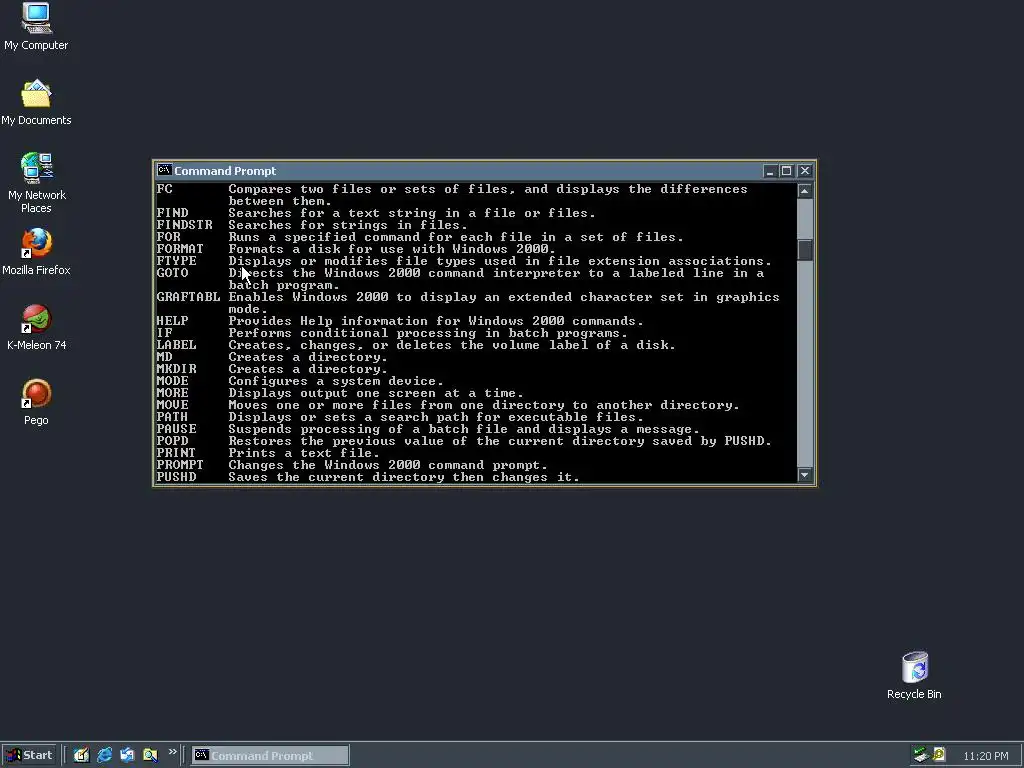Click the FC command name
1024x768 pixels.
[165, 189]
